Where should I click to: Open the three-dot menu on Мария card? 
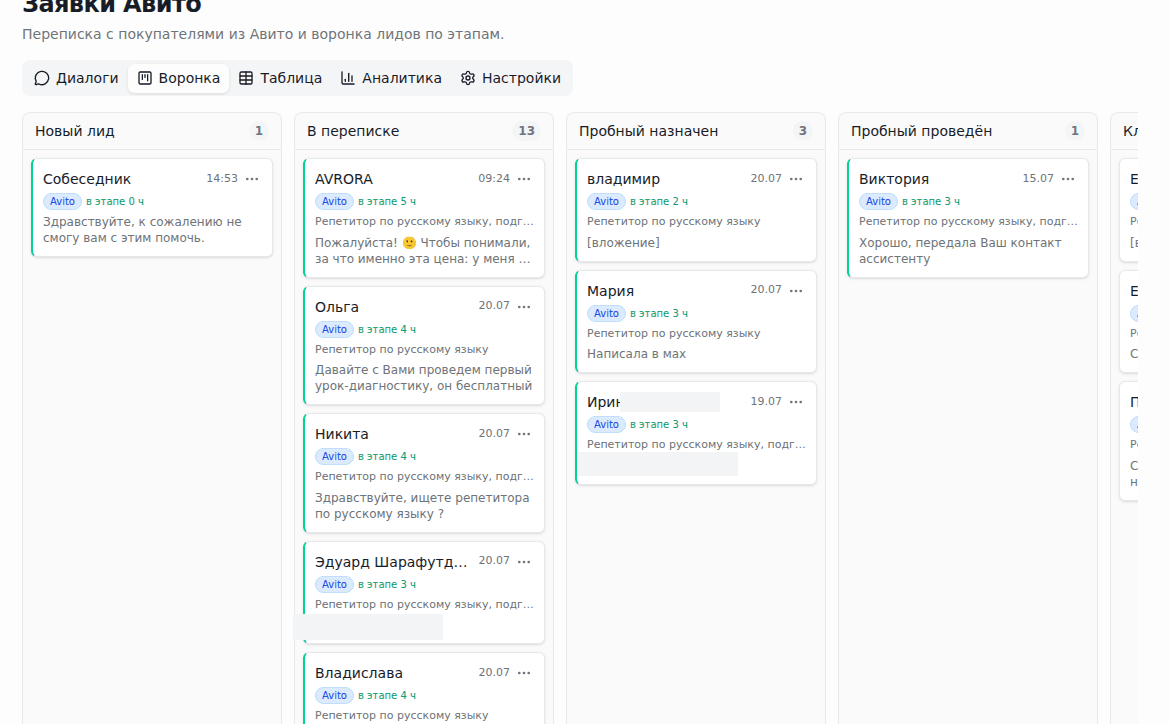[x=796, y=290]
